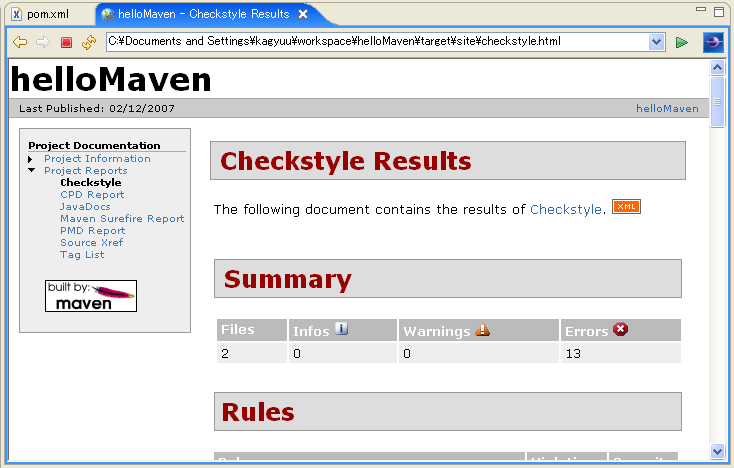Click the Warnings triangle icon in Summary table
The width and height of the screenshot is (734, 468).
pos(482,329)
